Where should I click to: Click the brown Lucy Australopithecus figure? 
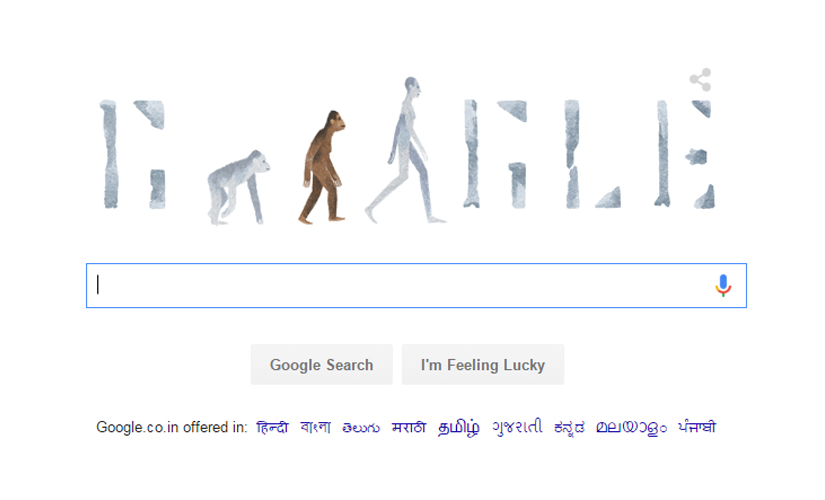(x=323, y=167)
